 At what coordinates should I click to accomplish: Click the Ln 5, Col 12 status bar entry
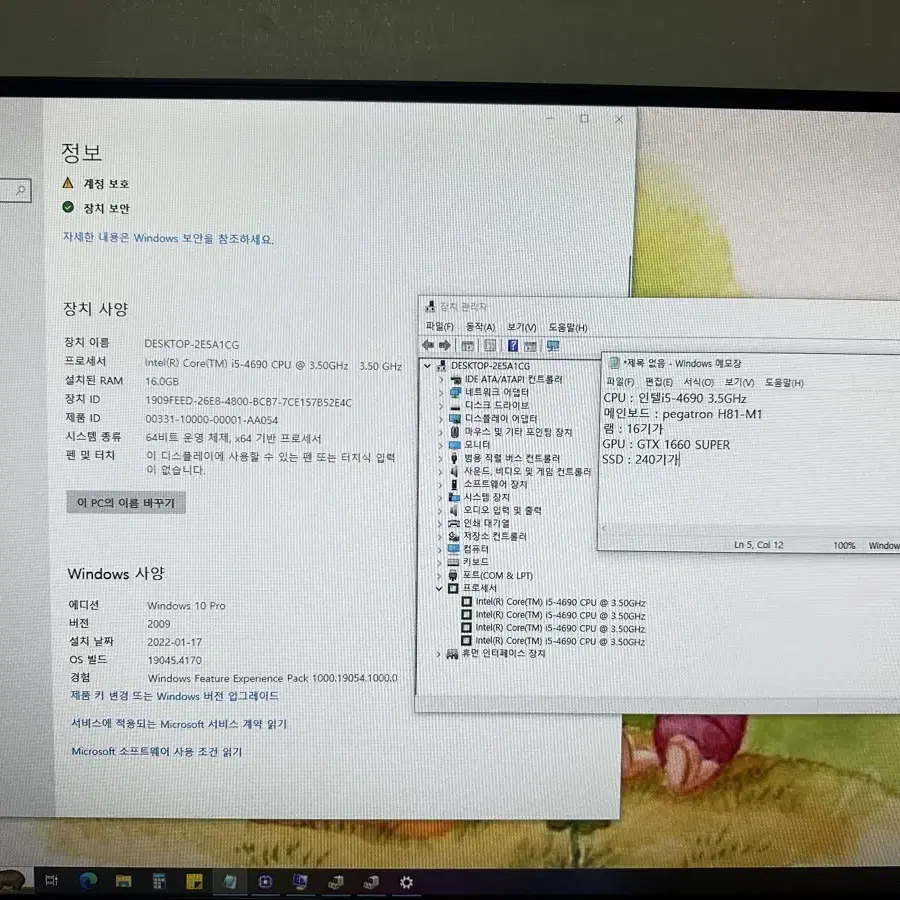click(x=759, y=545)
